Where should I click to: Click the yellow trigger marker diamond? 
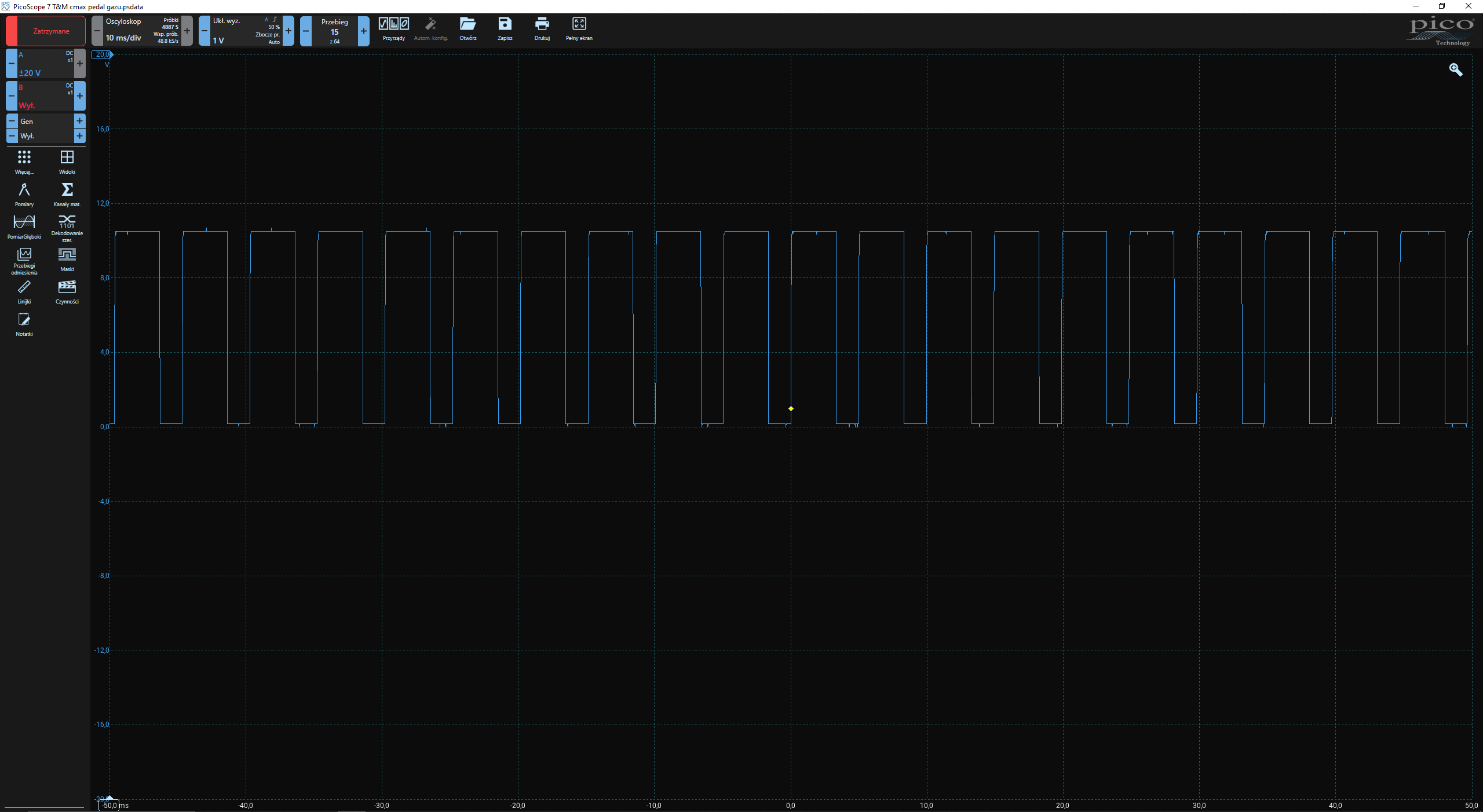click(x=791, y=409)
